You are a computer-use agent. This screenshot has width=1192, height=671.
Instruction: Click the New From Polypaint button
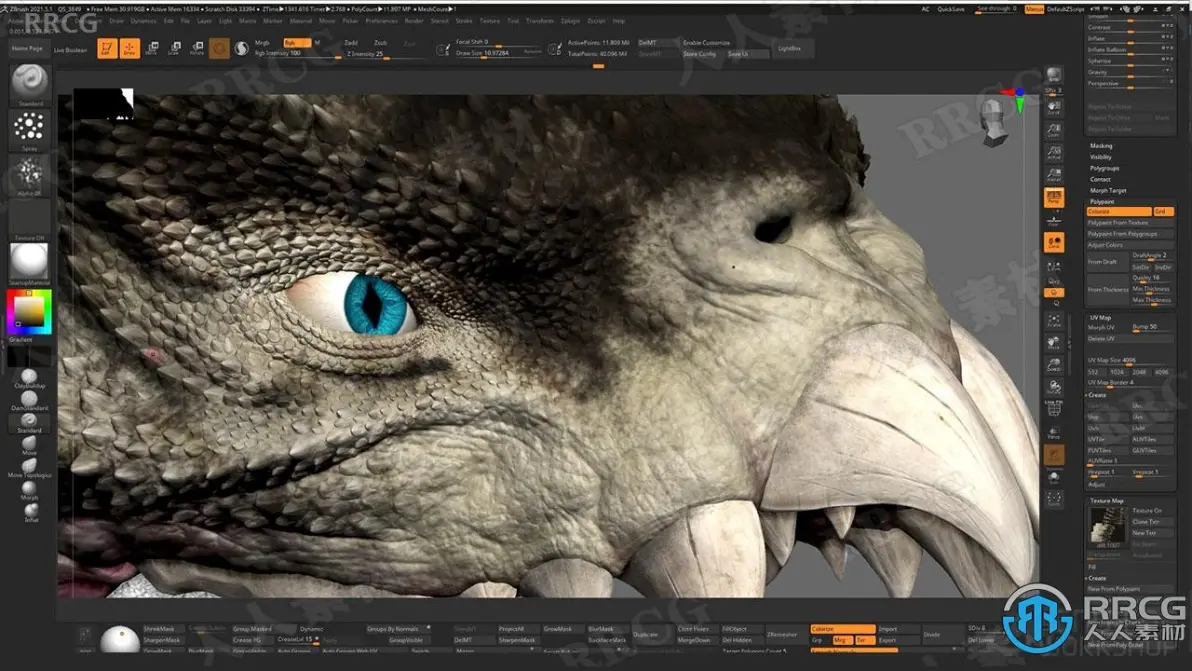pyautogui.click(x=1130, y=589)
